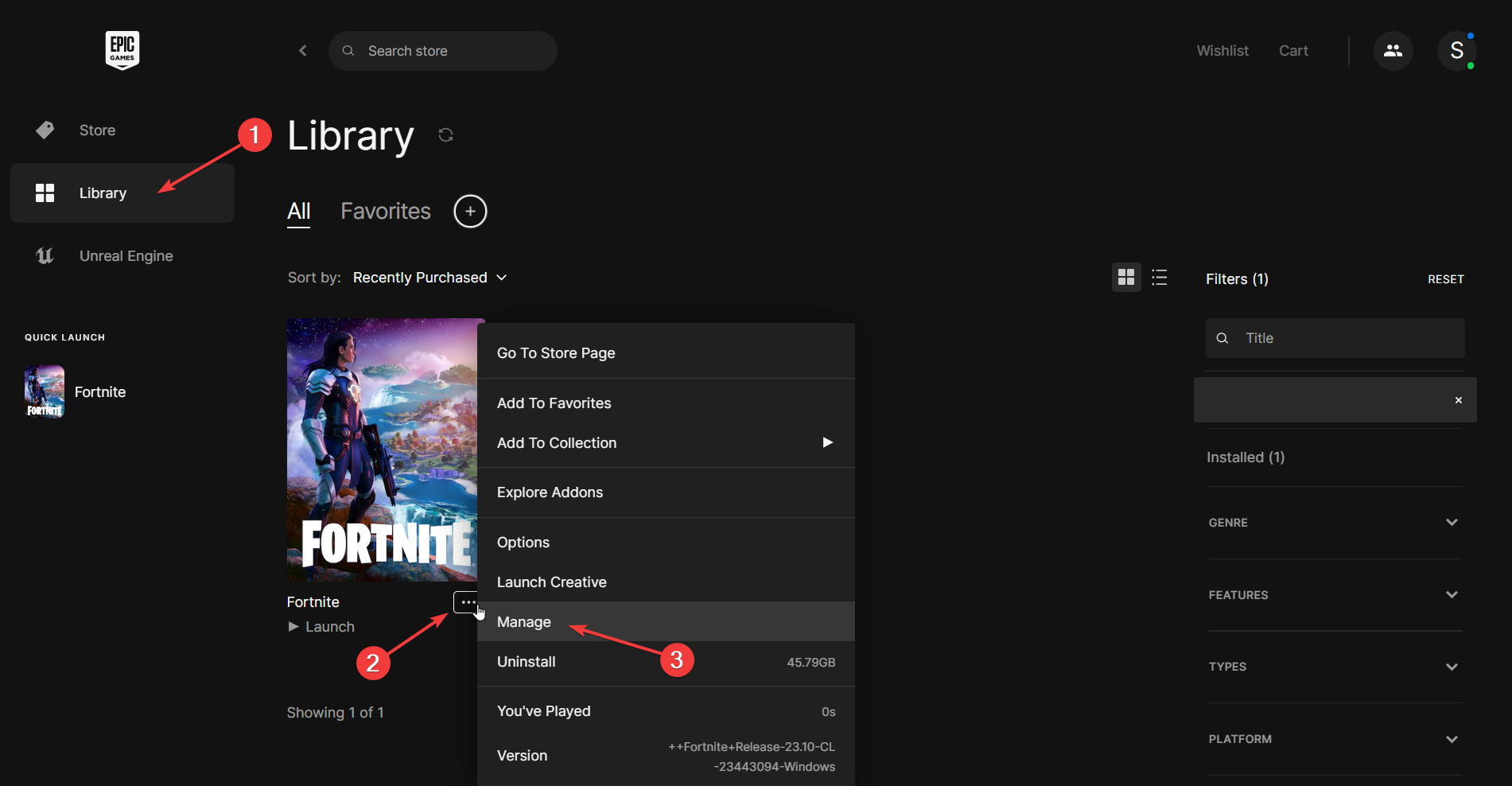Click Fortnite quick launch thumbnail
1512x786 pixels.
coord(45,391)
